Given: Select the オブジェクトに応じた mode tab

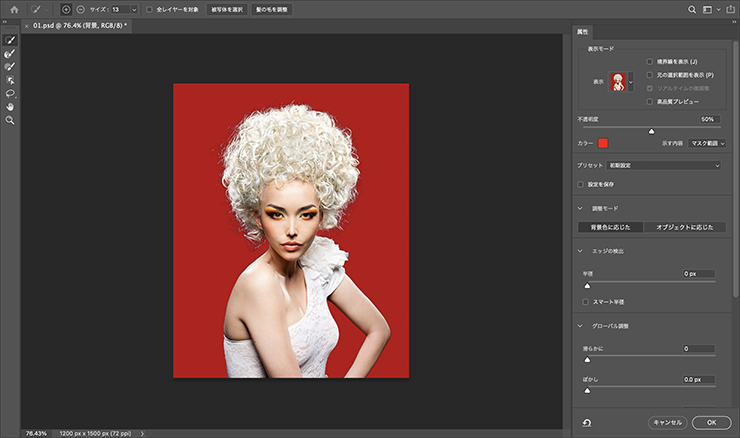Looking at the screenshot, I should [x=684, y=228].
